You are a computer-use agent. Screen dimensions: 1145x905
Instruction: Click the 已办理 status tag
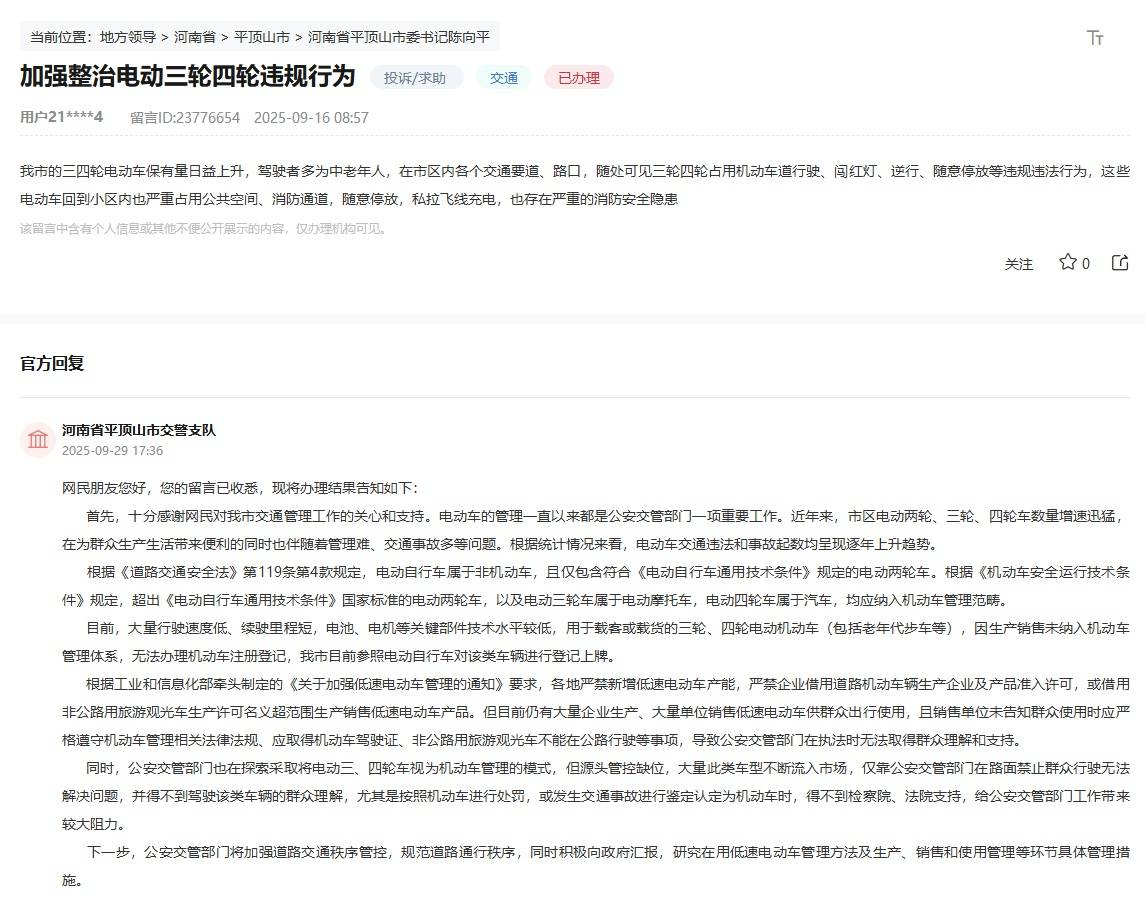click(x=578, y=78)
